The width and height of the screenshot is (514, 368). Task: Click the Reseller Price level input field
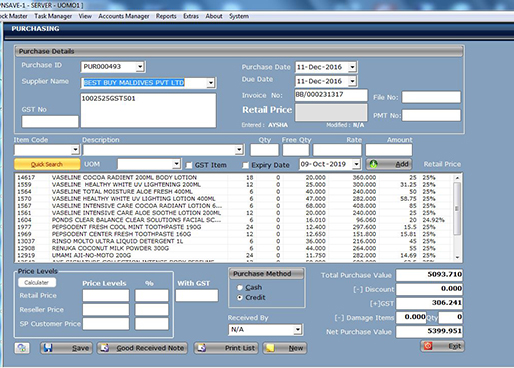[106, 310]
